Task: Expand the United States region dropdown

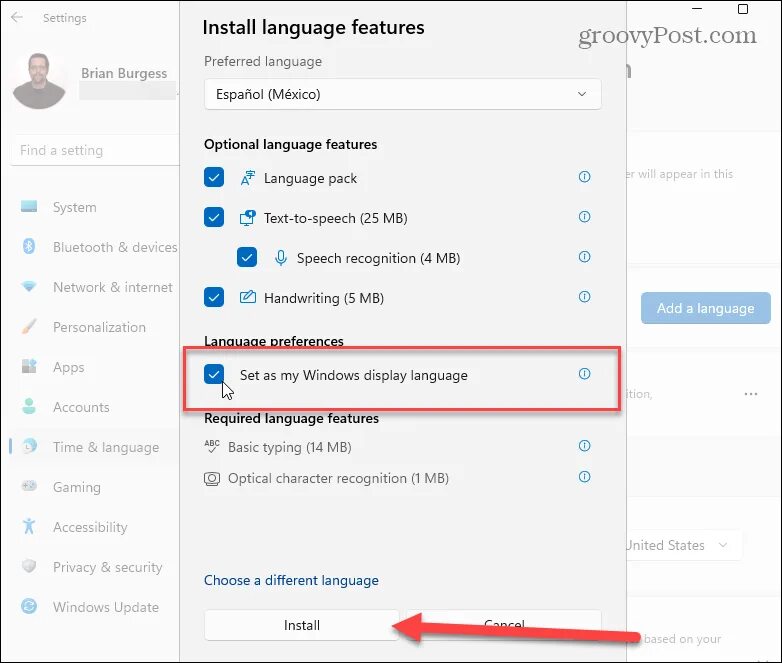Action: click(683, 545)
